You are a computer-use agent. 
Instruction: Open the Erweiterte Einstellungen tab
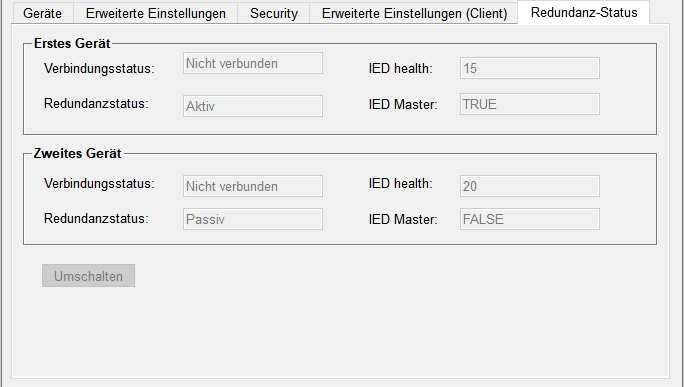[156, 13]
